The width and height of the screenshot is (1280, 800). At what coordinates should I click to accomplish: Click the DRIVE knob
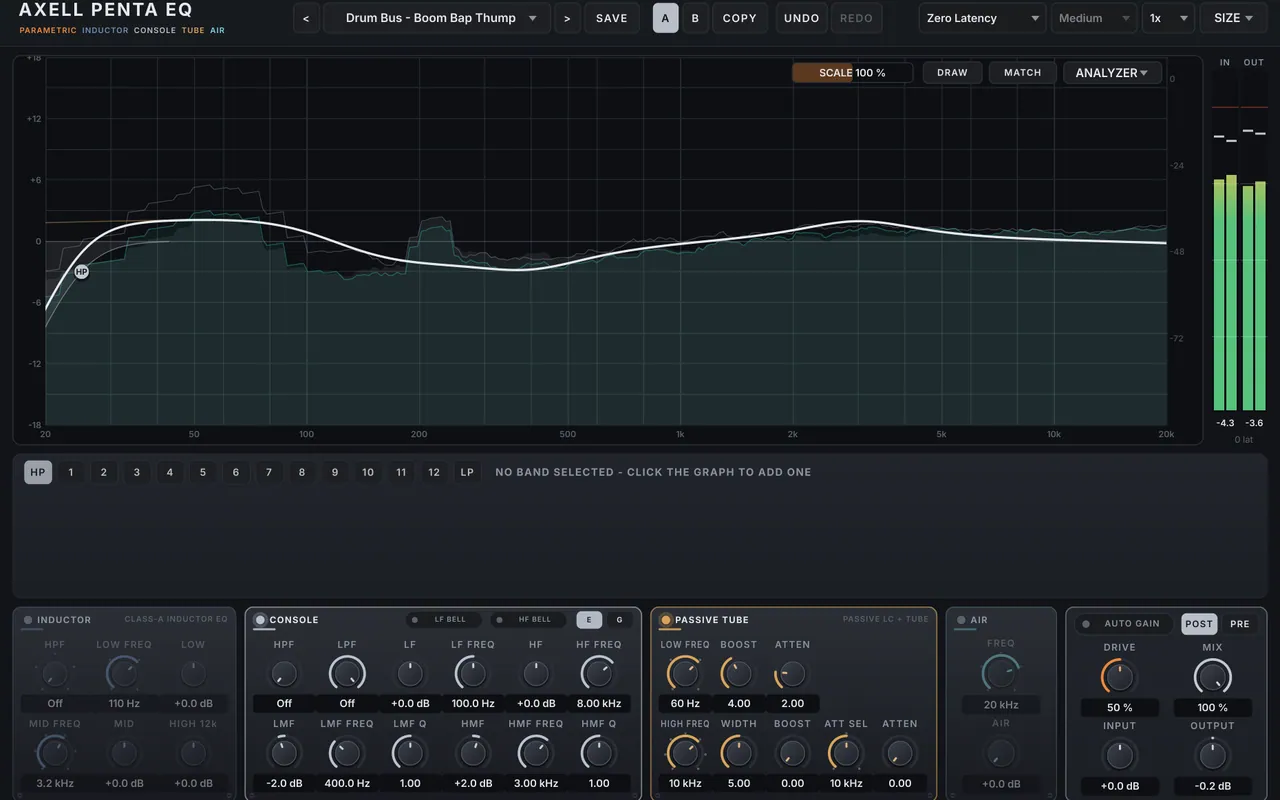tap(1119, 677)
